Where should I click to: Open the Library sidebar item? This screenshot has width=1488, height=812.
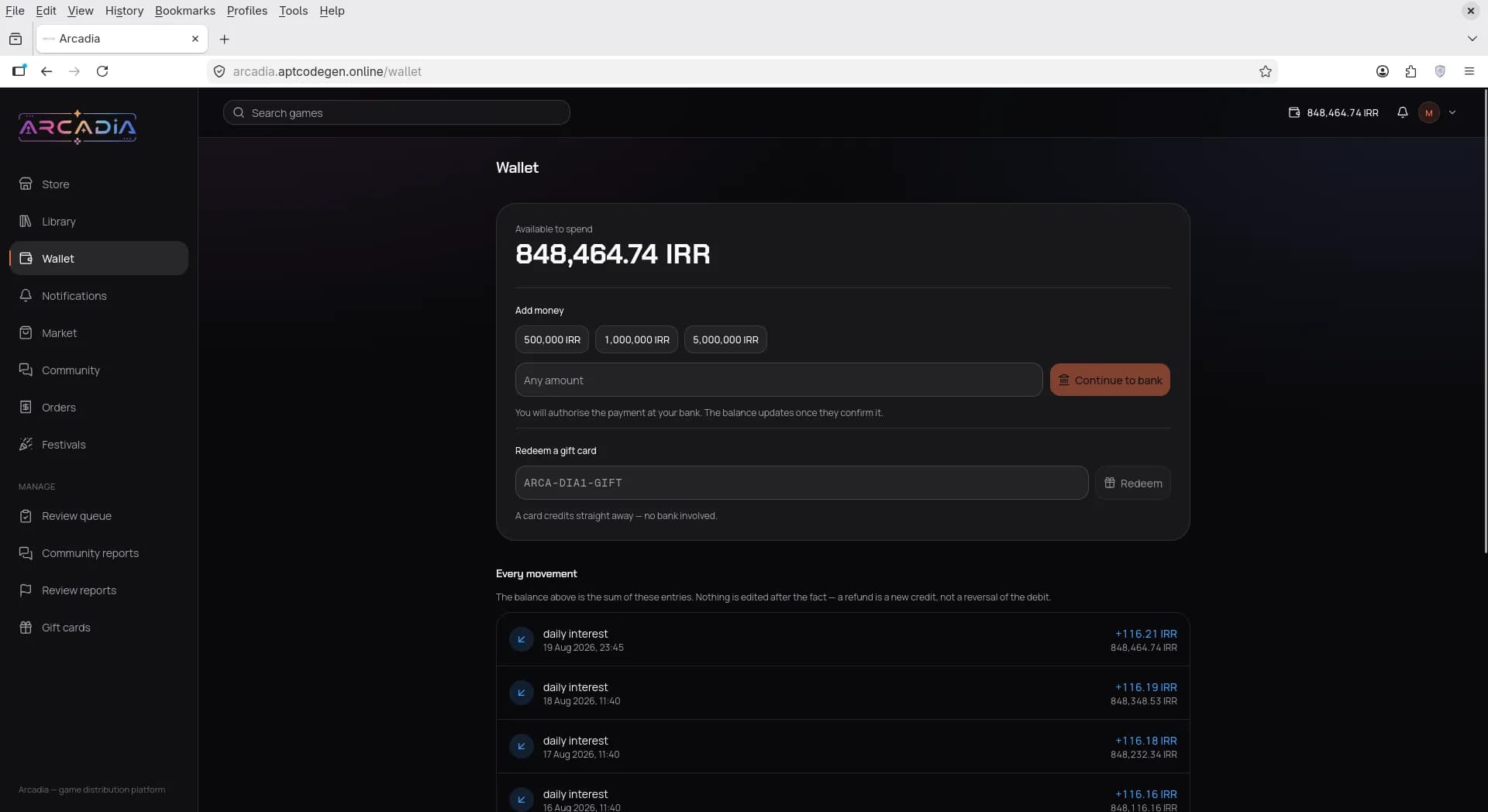pos(98,222)
